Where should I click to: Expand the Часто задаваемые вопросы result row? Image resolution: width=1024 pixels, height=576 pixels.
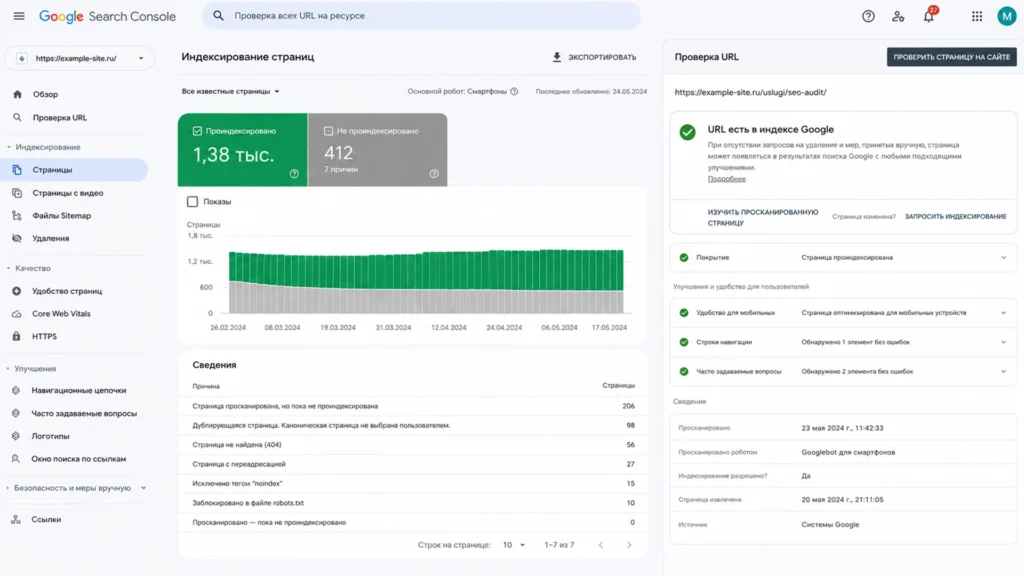[x=843, y=372]
